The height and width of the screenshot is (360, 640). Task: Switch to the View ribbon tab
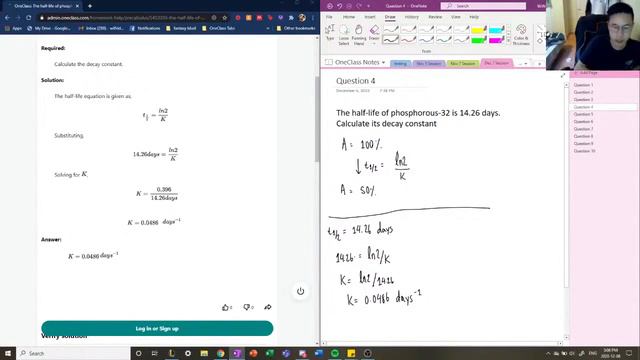(456, 17)
